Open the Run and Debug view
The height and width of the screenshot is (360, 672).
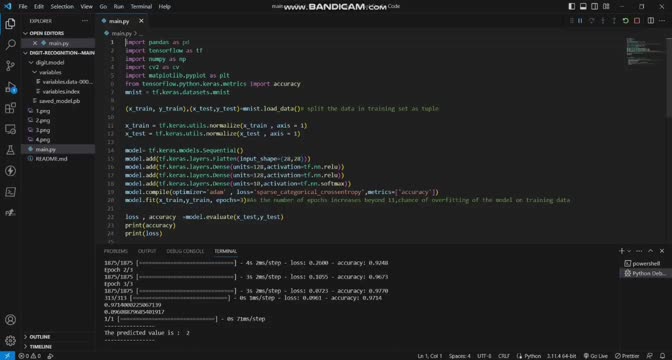click(x=10, y=87)
